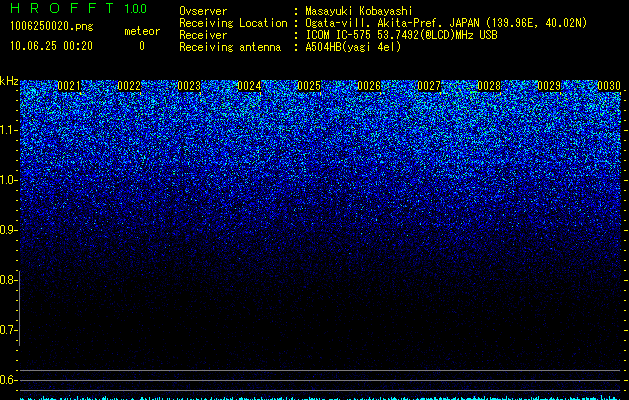
Task: Click the A504HB(yagi 4el) antenna value
Action: pyautogui.click(x=353, y=47)
